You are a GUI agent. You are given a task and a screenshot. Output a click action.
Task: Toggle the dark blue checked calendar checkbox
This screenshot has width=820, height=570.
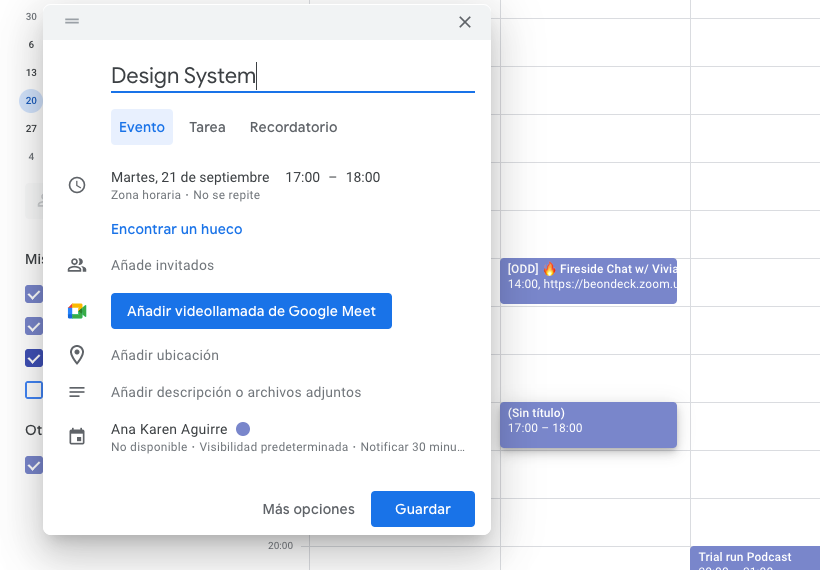pos(34,359)
